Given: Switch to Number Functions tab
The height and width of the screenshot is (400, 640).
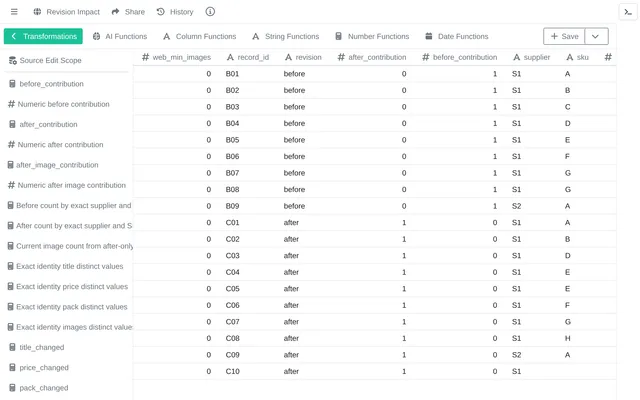Looking at the screenshot, I should pyautogui.click(x=372, y=36).
